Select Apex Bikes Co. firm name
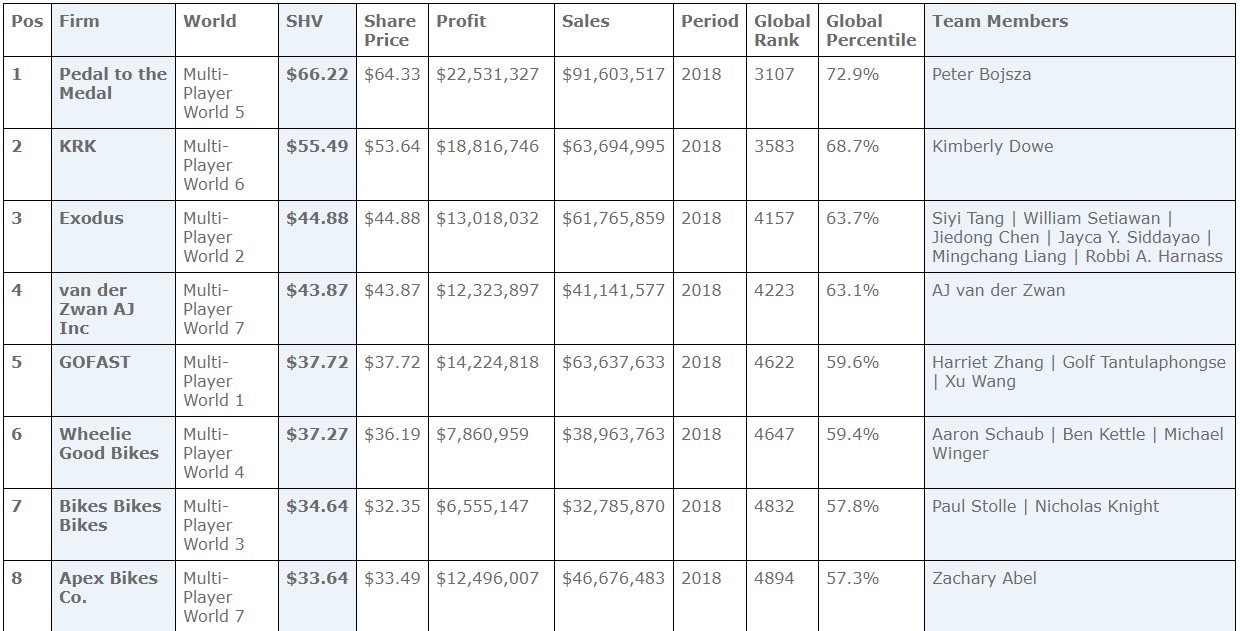The image size is (1240, 631). tap(108, 587)
